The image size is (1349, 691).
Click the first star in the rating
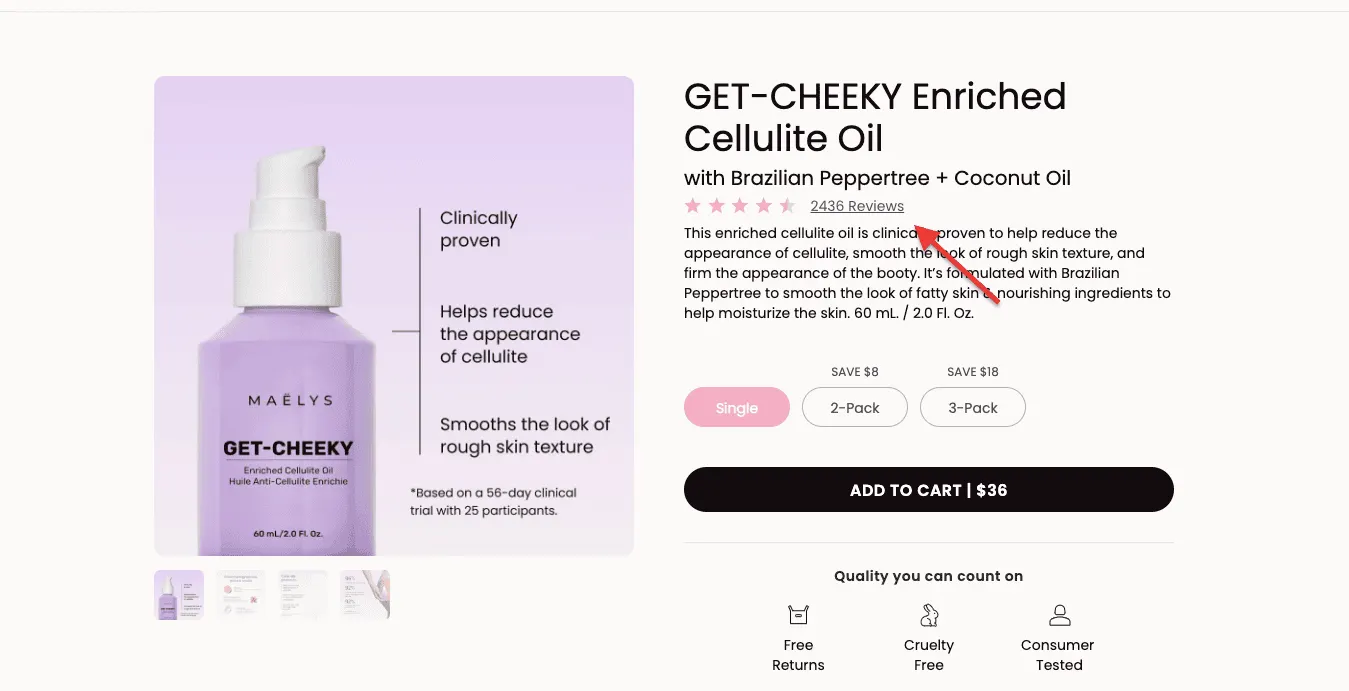pos(692,205)
